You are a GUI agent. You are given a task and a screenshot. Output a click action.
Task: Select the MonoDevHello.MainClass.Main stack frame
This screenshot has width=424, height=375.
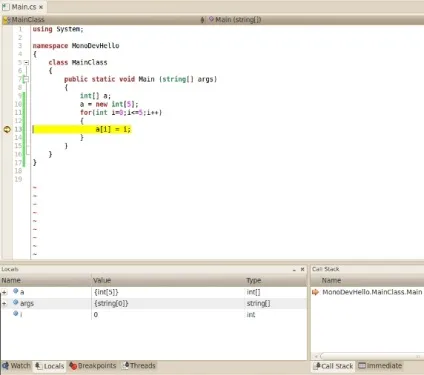click(372, 292)
